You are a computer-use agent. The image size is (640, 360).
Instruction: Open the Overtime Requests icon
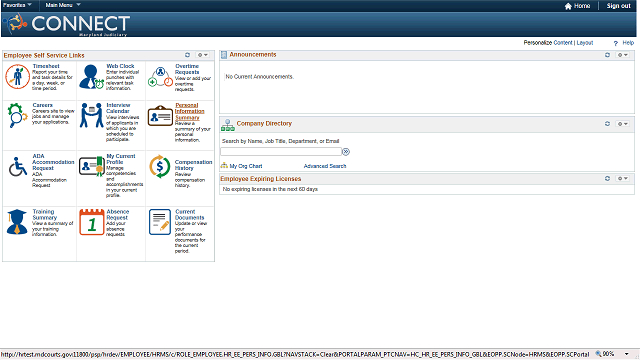(160, 77)
